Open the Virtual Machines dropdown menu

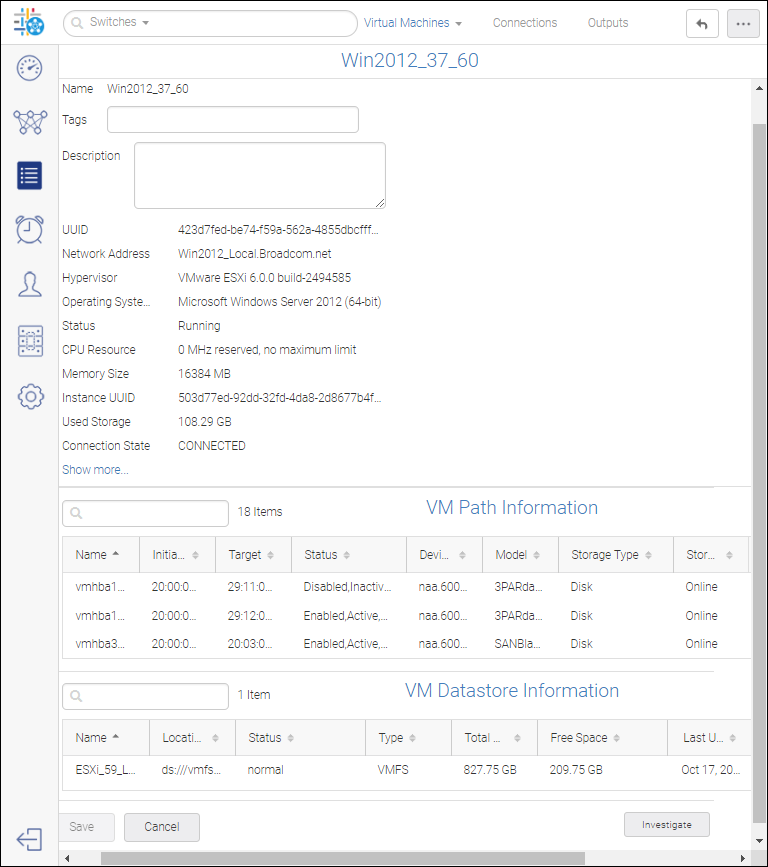pyautogui.click(x=413, y=23)
